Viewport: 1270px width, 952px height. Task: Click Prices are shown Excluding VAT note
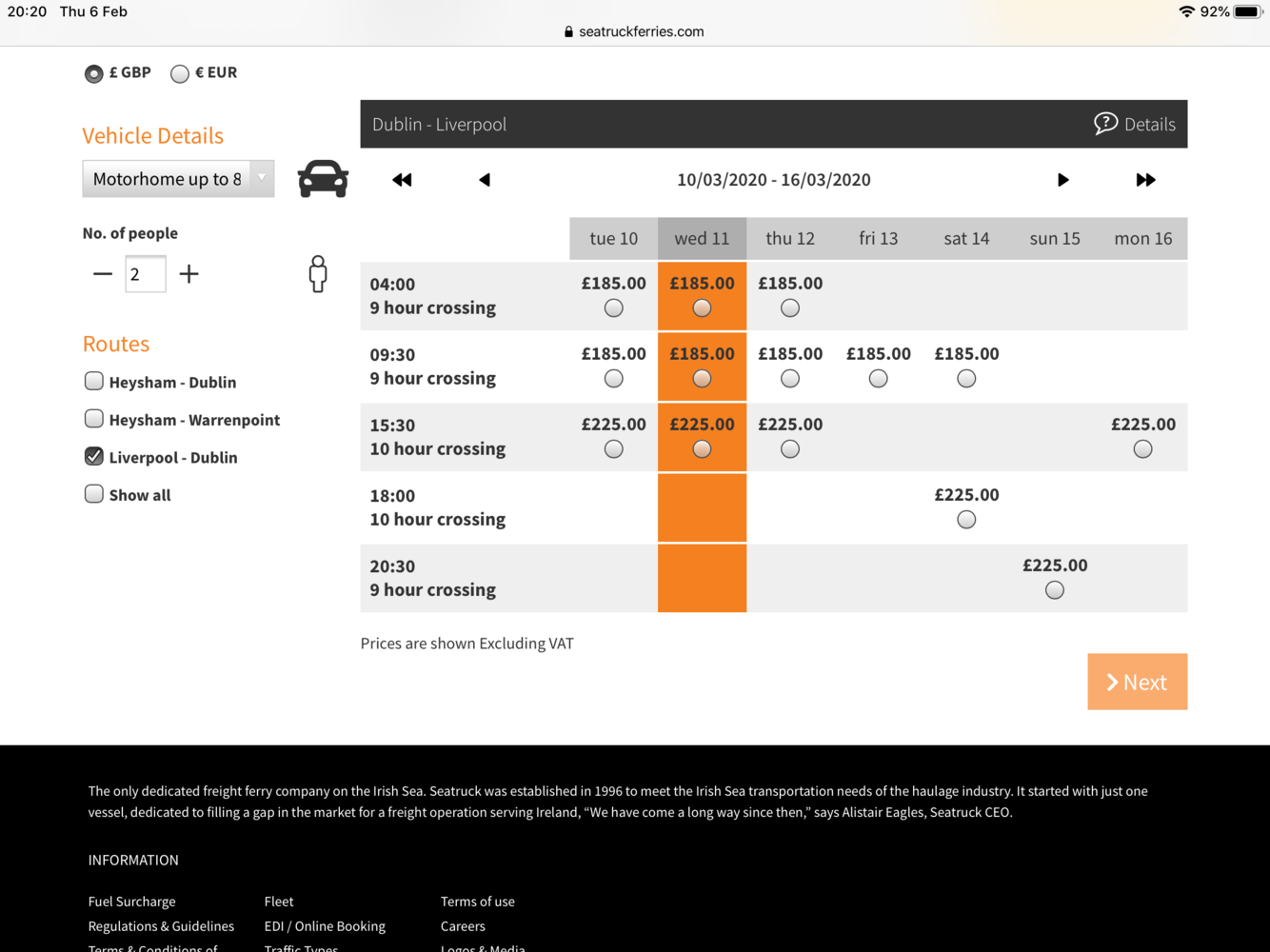click(x=467, y=644)
